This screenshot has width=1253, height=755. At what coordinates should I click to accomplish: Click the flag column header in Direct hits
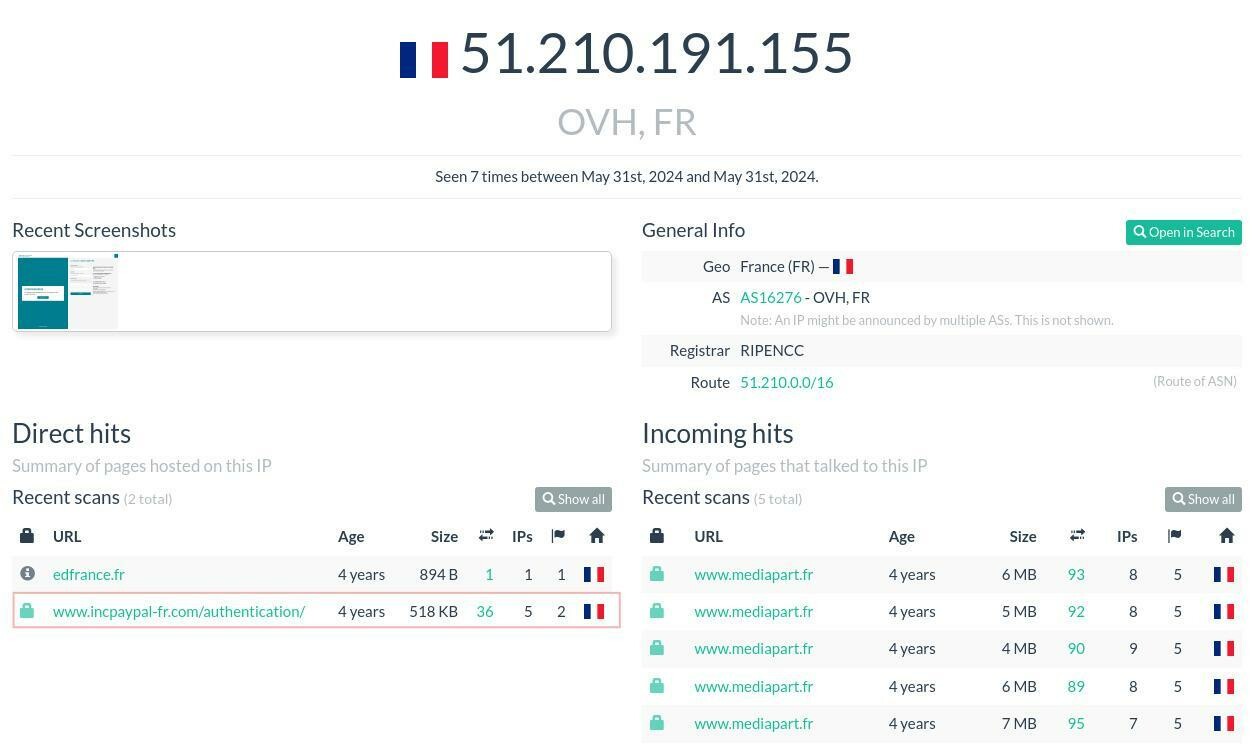558,536
